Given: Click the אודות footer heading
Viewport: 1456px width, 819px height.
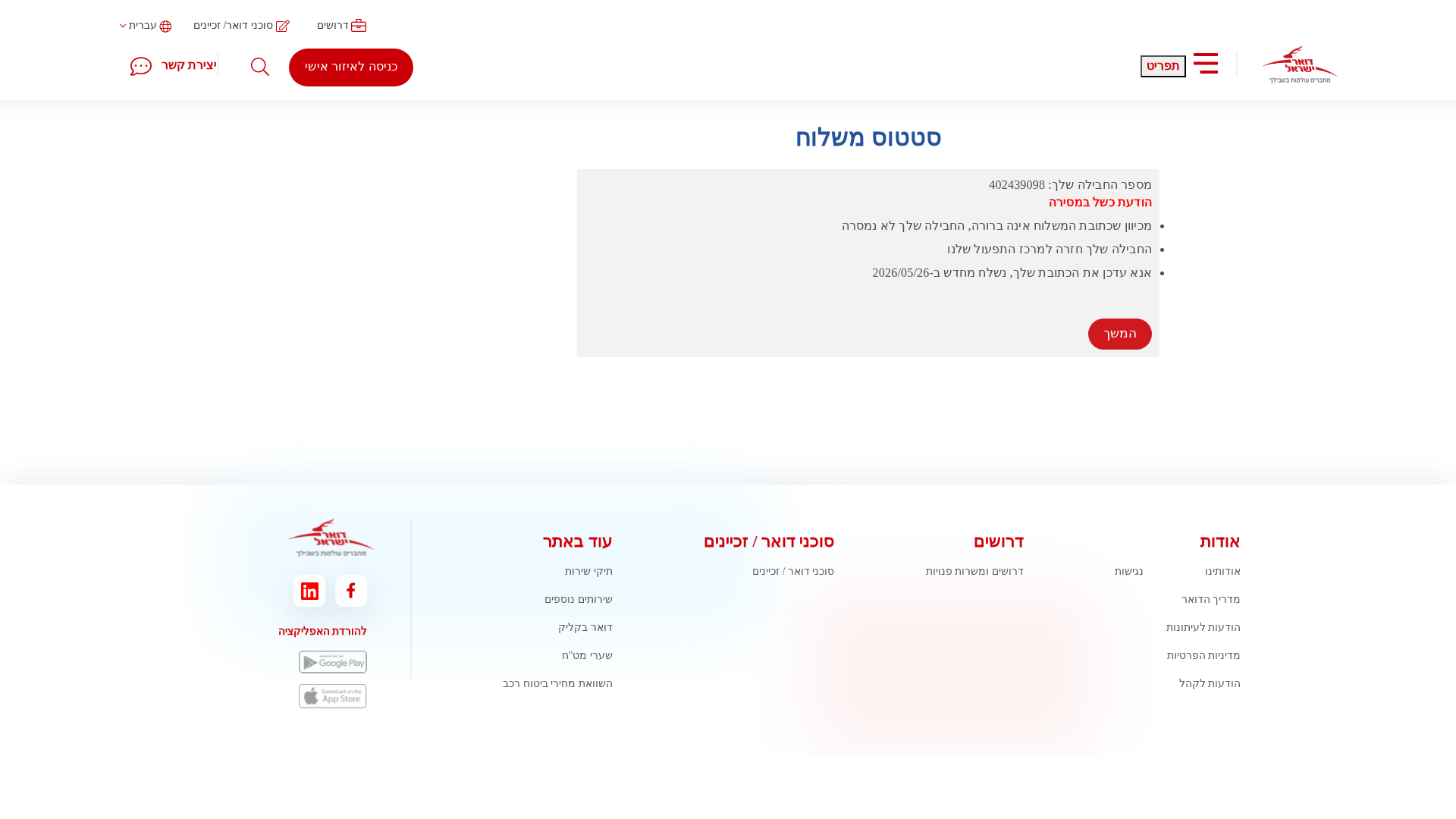Looking at the screenshot, I should click(1220, 542).
